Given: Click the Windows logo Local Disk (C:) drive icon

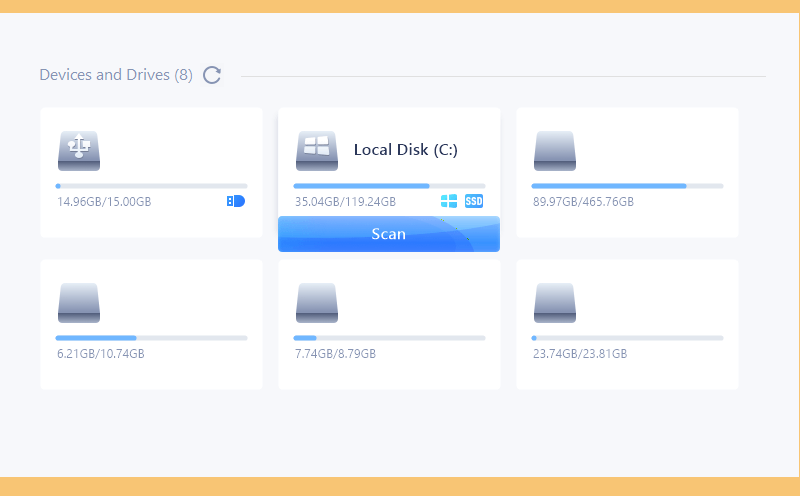Looking at the screenshot, I should [317, 151].
